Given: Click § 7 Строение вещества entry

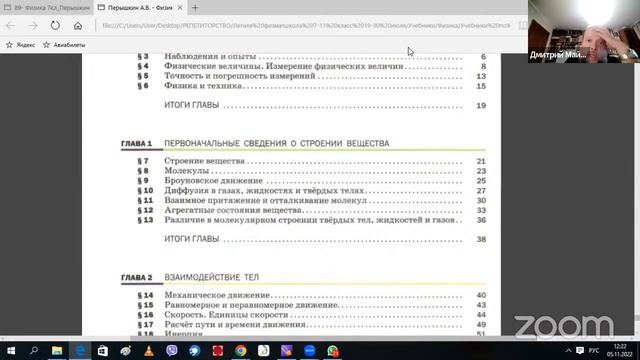Looking at the screenshot, I should click(311, 161).
